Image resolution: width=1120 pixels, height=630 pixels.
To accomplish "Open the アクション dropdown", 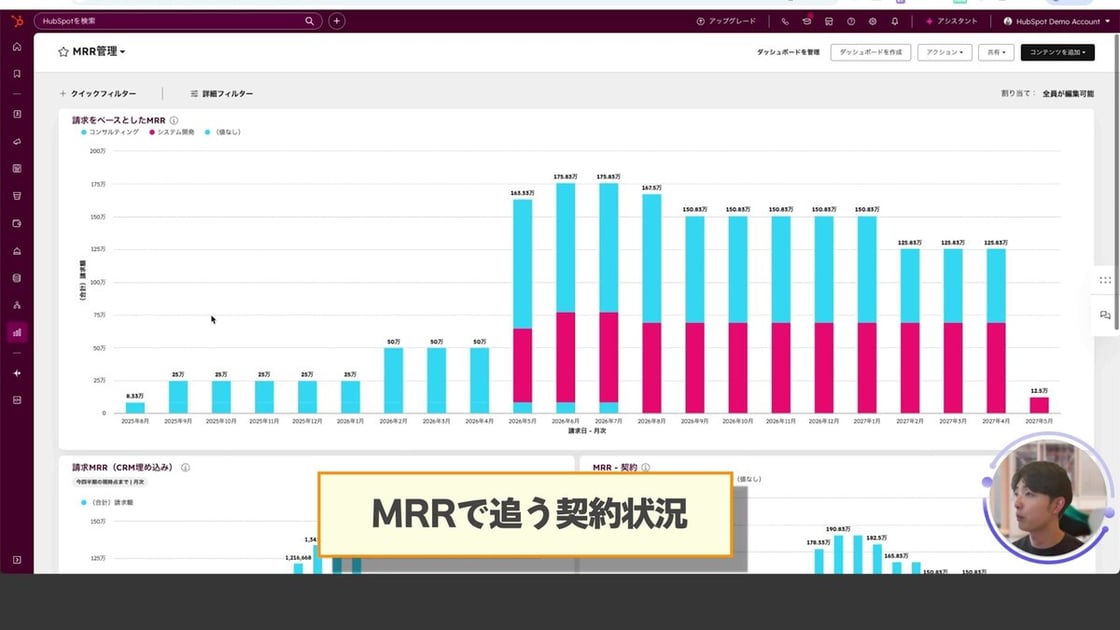I will pos(944,52).
